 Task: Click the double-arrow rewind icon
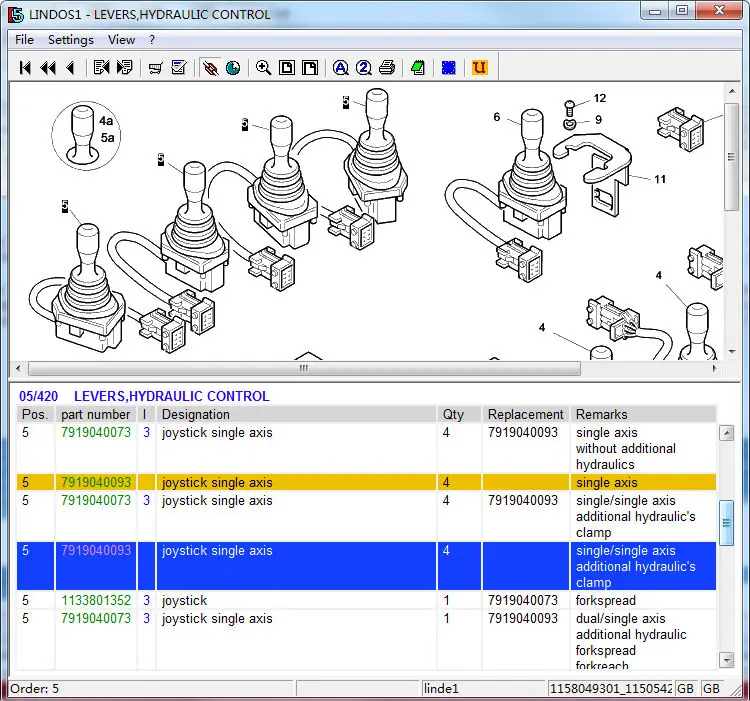click(48, 68)
